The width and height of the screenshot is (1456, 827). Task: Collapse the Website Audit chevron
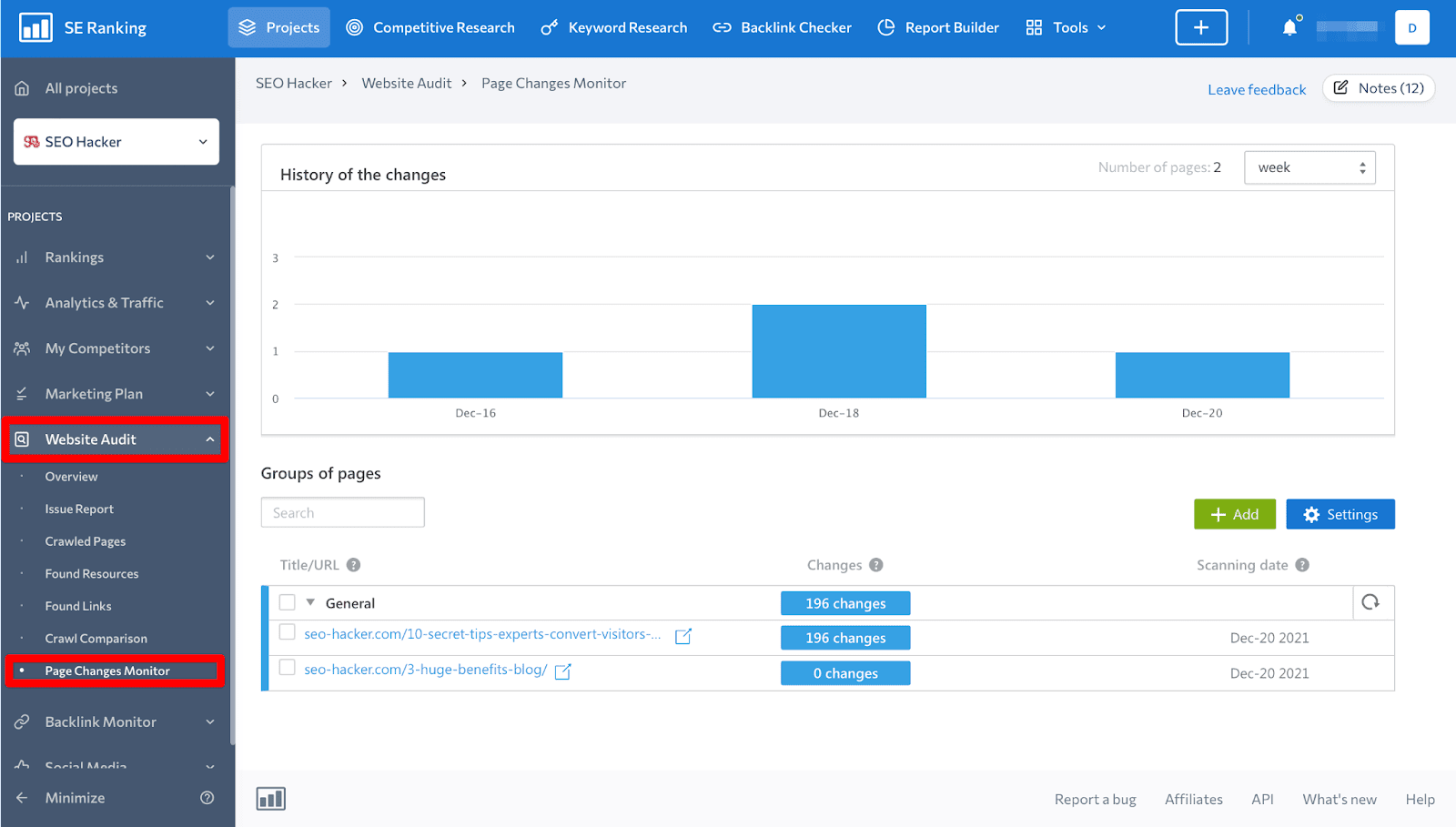[210, 439]
